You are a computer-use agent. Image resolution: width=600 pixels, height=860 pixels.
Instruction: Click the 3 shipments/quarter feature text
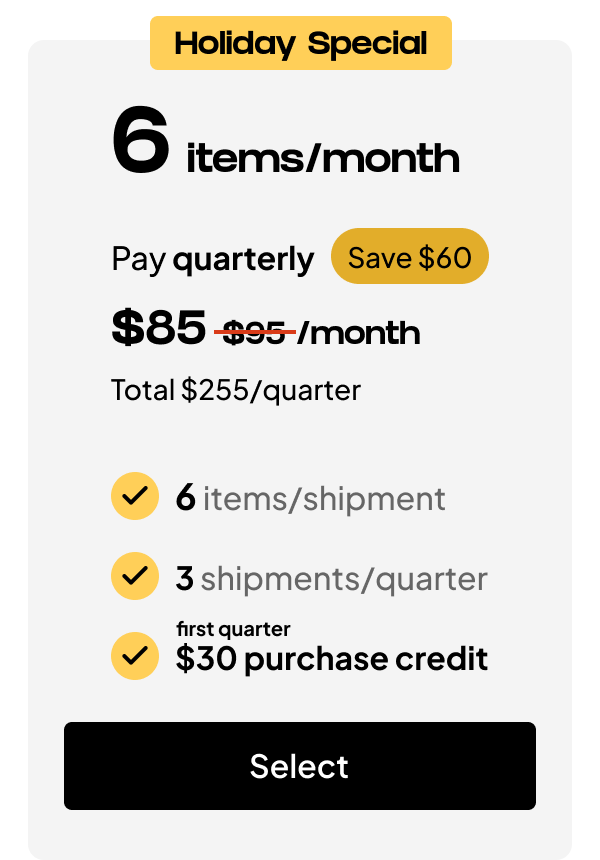point(331,578)
